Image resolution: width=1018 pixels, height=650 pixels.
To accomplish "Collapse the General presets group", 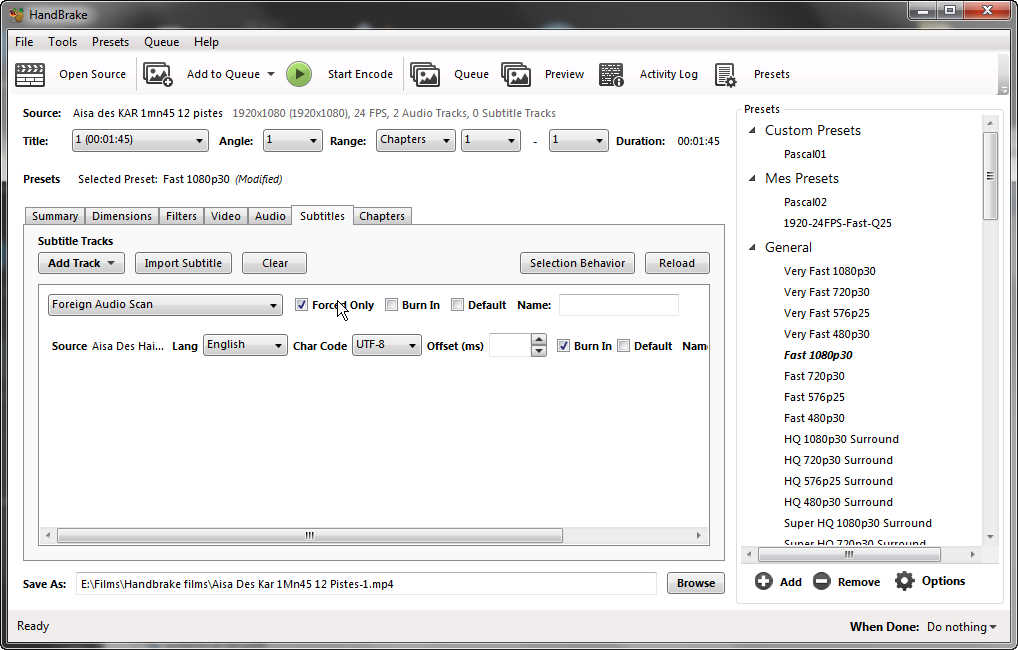I will (x=752, y=247).
